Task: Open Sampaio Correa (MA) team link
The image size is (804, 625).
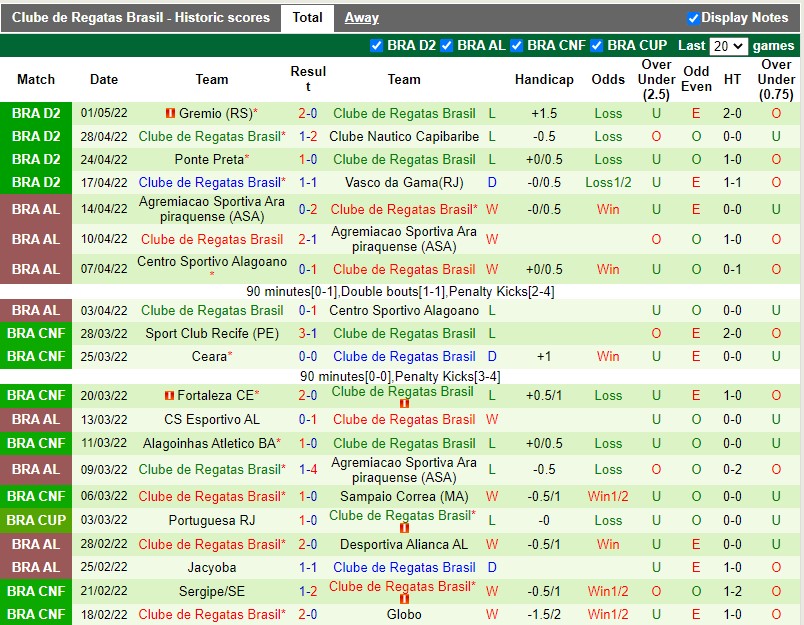Action: (404, 496)
